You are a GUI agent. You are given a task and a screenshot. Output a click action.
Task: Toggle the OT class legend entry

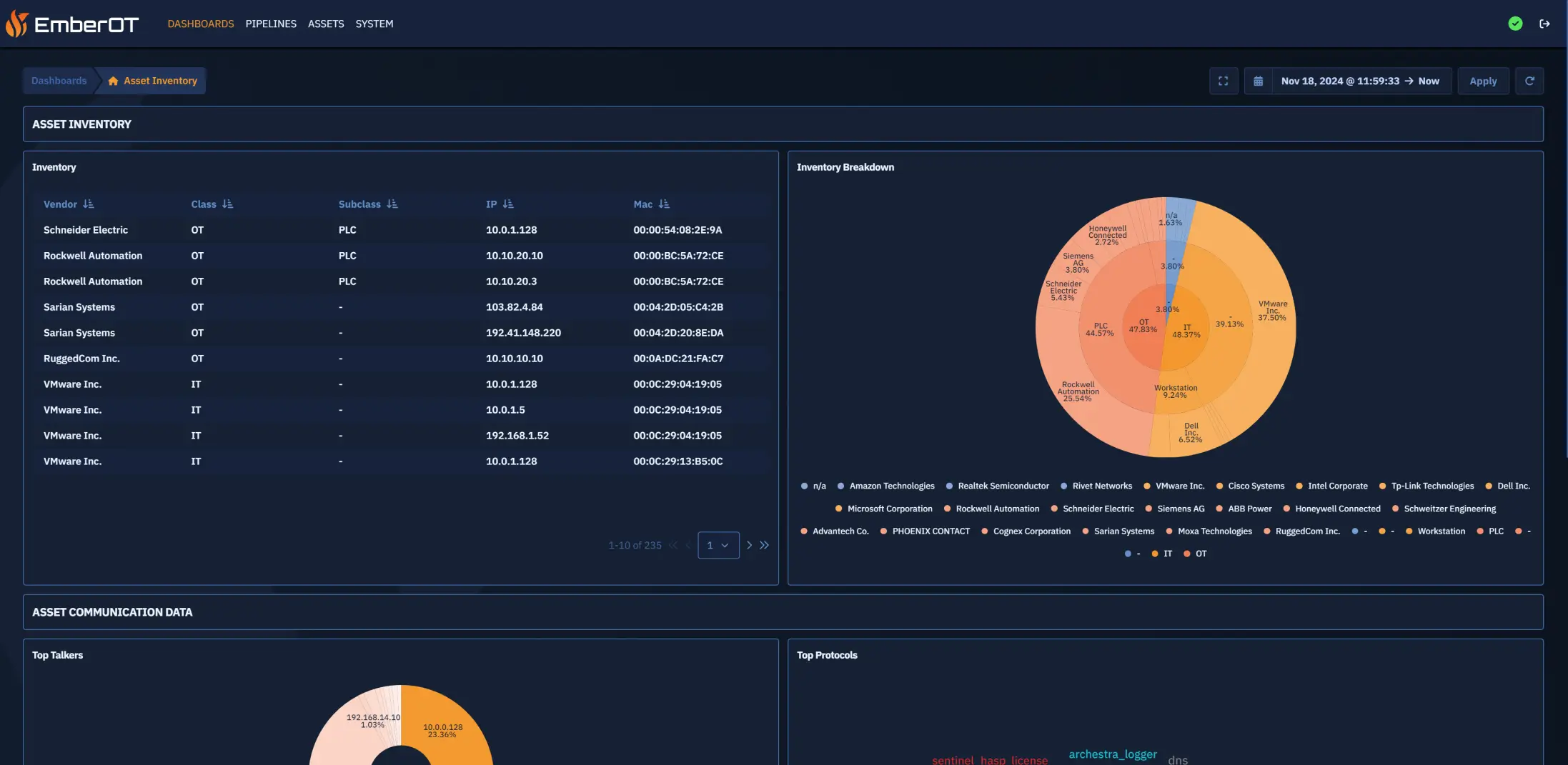coord(1195,554)
